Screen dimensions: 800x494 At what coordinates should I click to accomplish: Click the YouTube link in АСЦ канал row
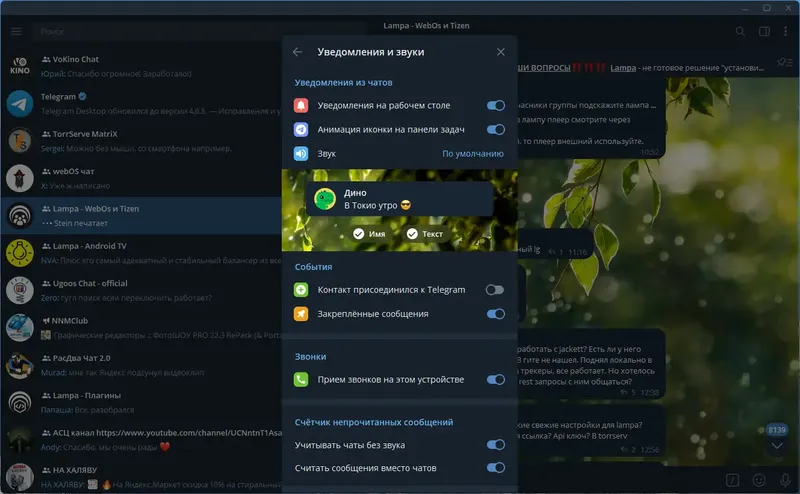189,433
